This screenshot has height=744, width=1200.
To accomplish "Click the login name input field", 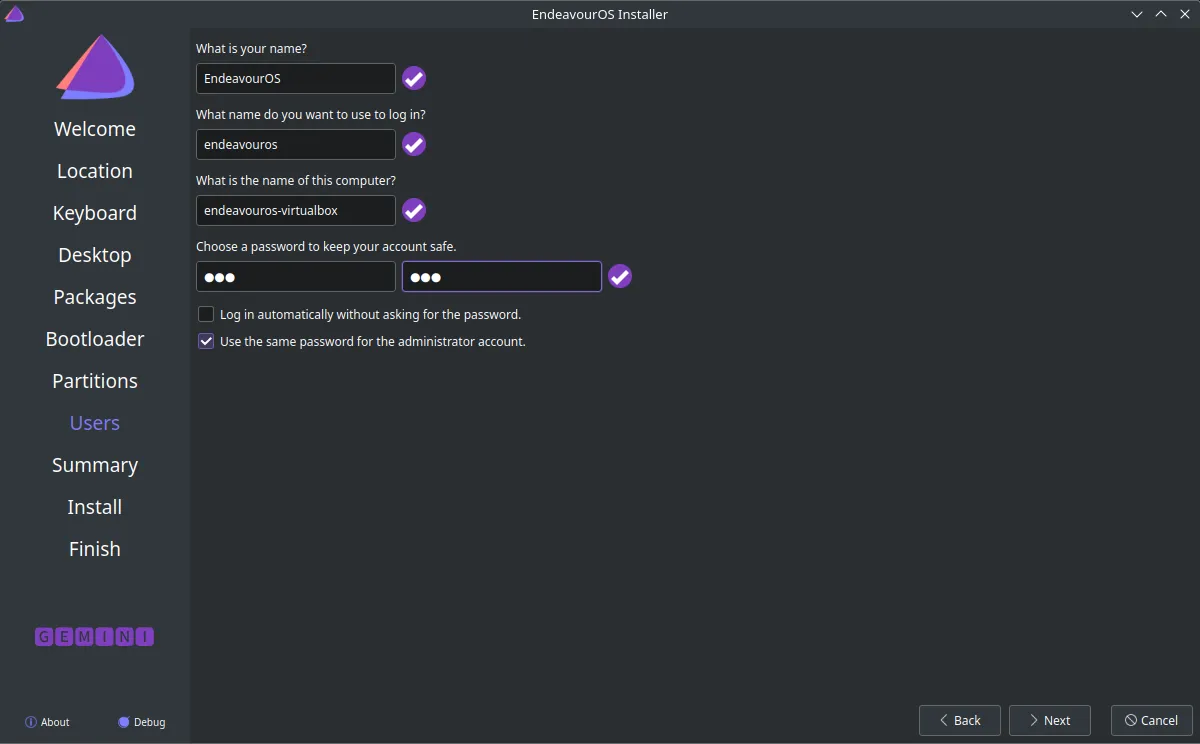I will 296,144.
